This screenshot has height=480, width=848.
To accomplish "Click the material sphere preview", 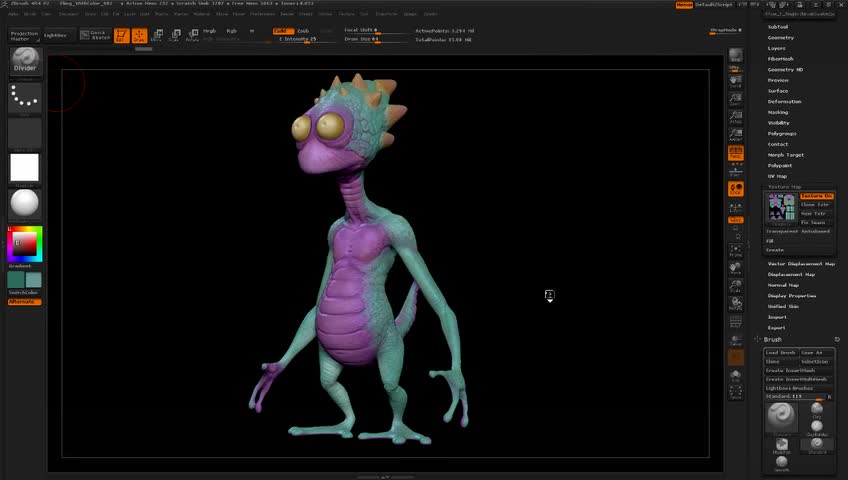I will pyautogui.click(x=25, y=204).
